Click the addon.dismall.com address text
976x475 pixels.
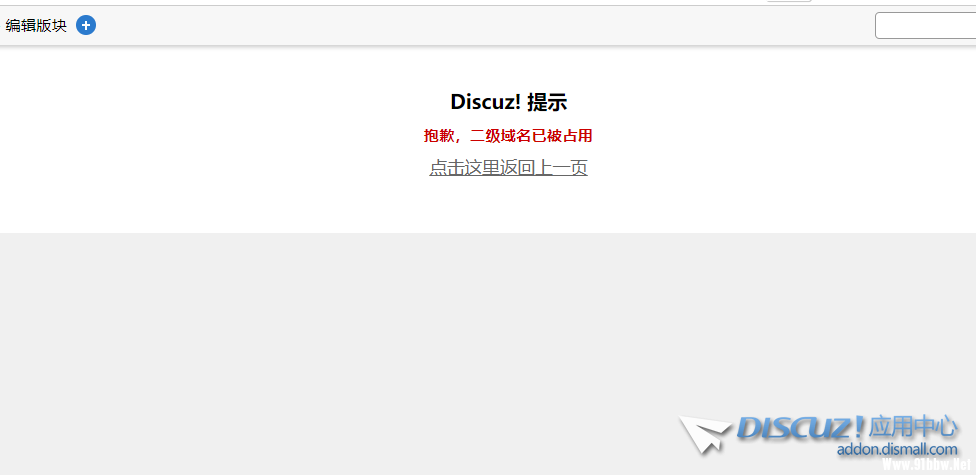(x=897, y=449)
